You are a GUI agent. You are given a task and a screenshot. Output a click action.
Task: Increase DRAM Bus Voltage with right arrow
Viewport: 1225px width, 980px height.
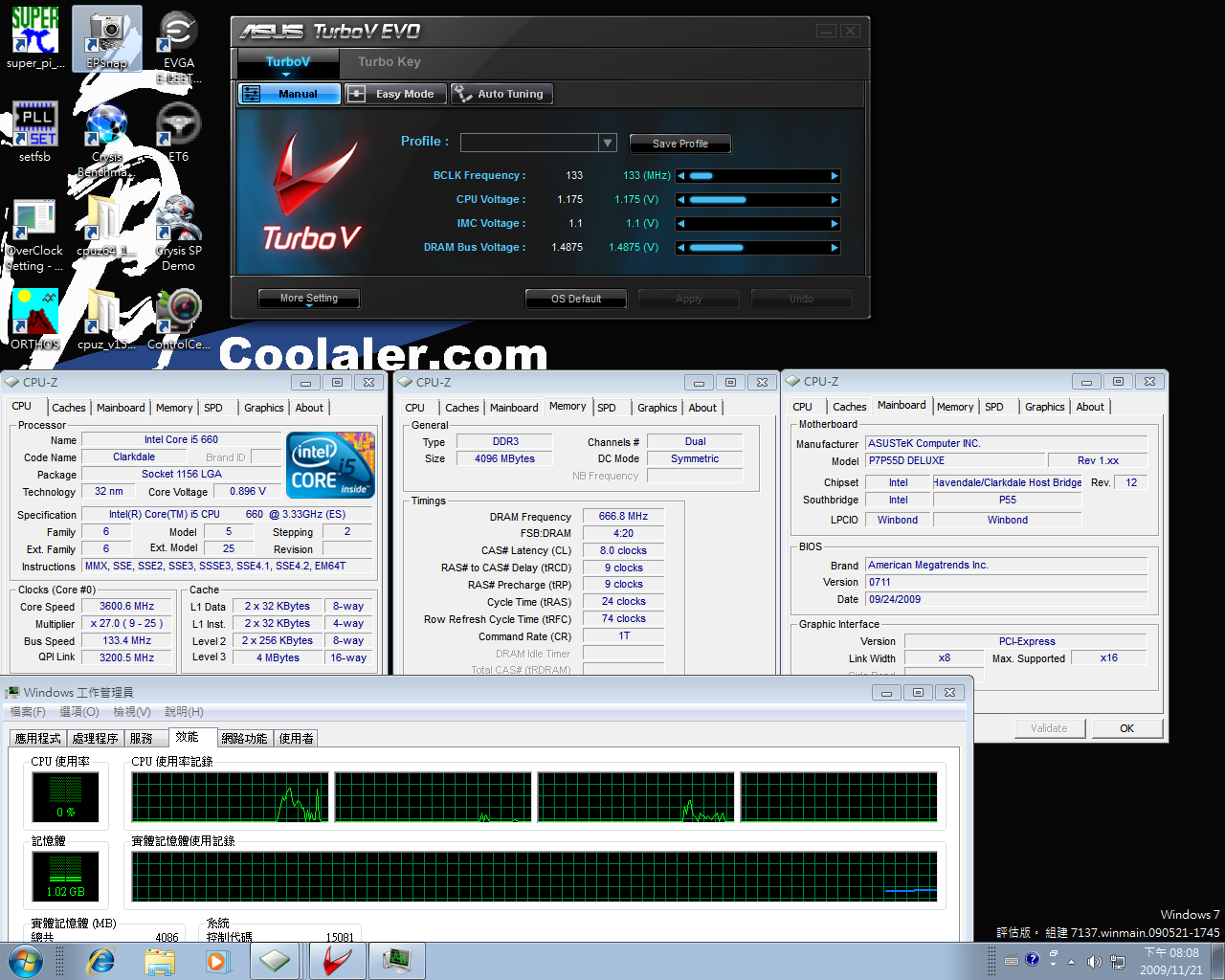pyautogui.click(x=835, y=248)
